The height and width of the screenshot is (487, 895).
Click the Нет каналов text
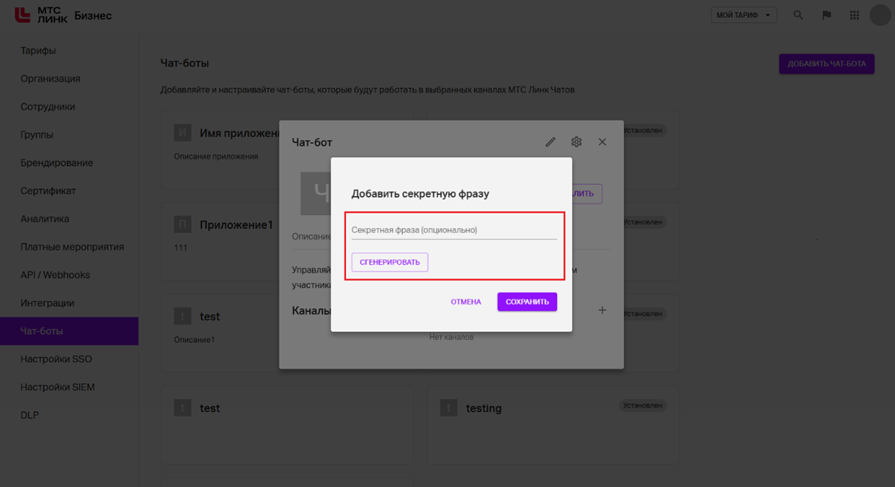point(451,337)
